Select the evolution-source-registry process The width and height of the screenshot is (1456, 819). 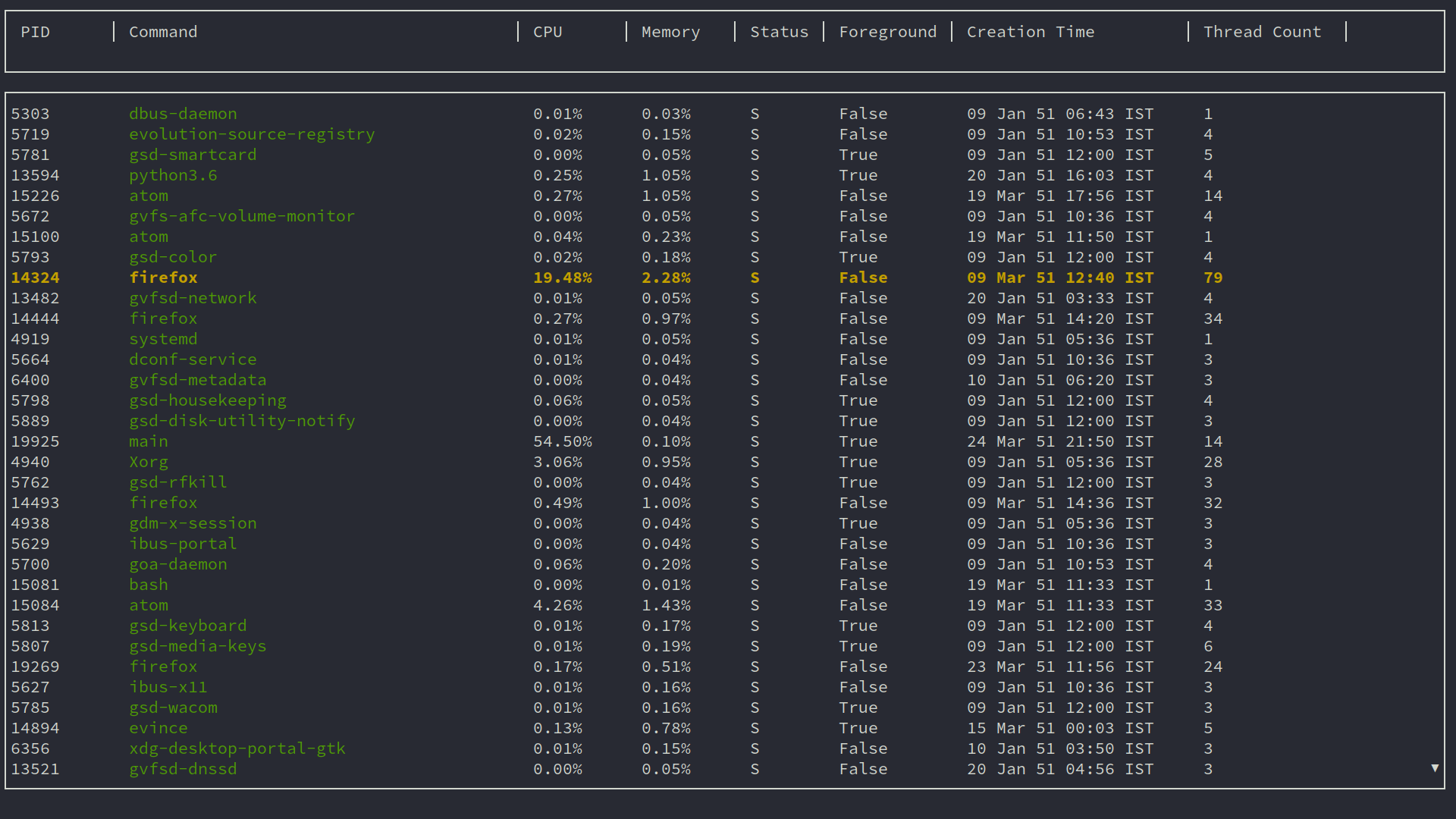click(252, 134)
